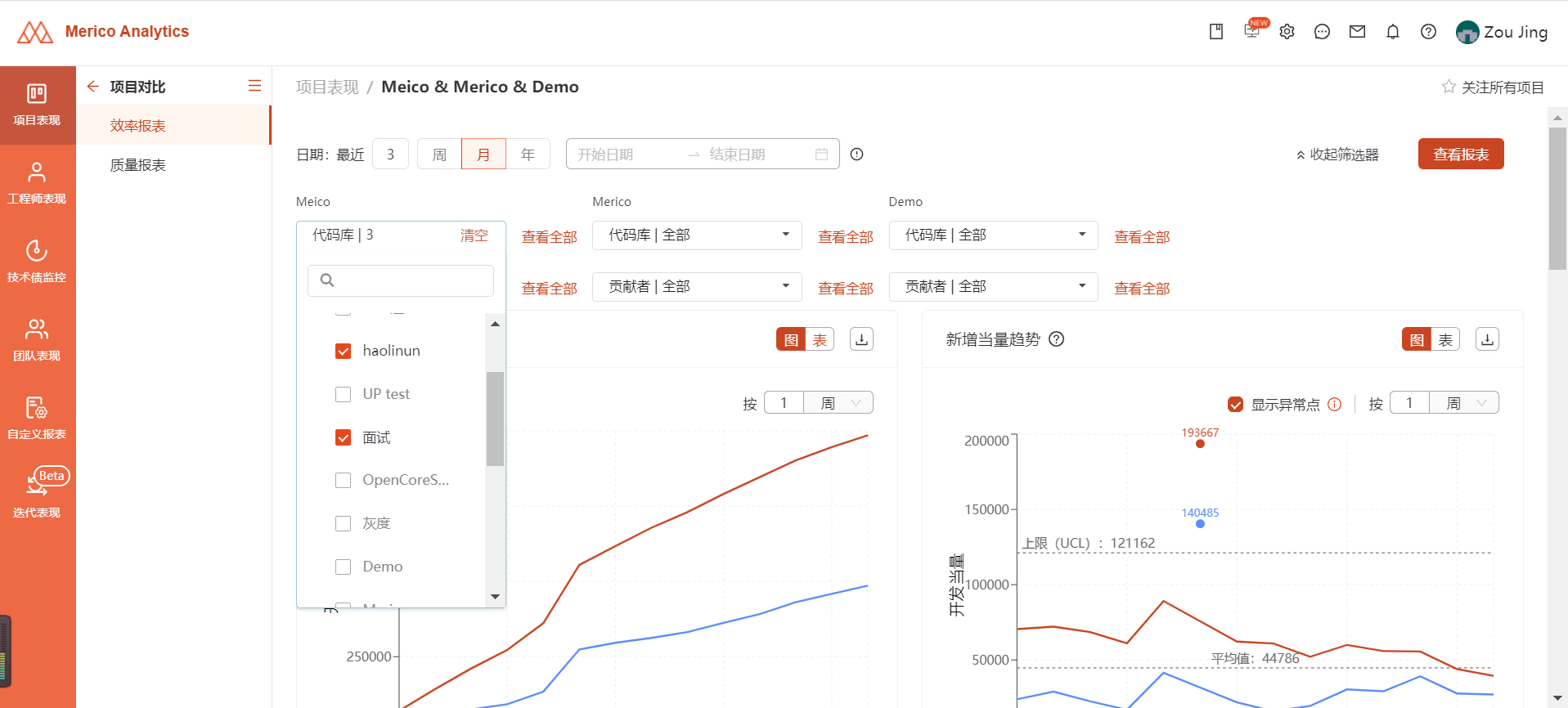Viewport: 1568px width, 708px height.
Task: Select 月 date unit tab
Action: click(483, 154)
